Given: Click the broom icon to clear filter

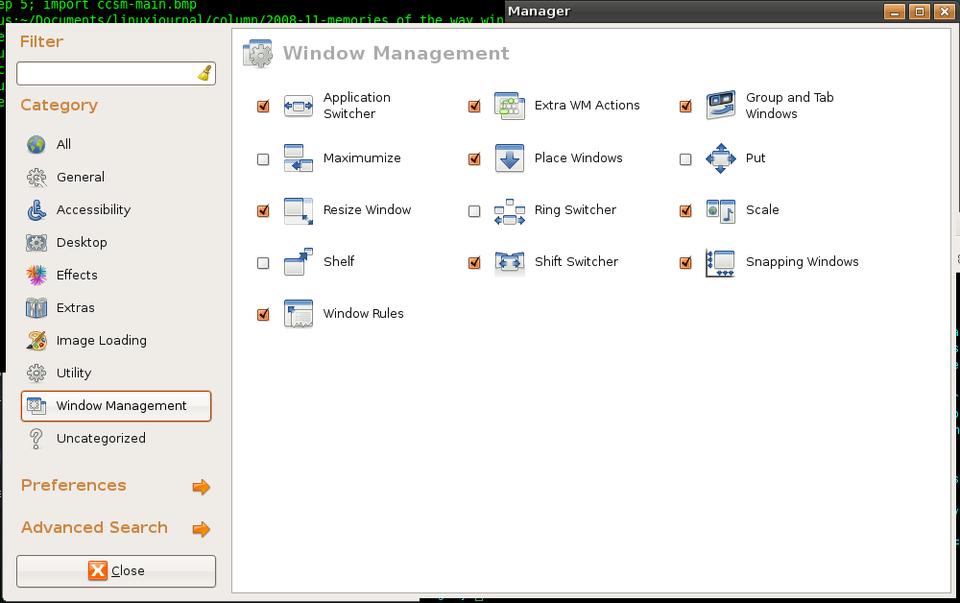Looking at the screenshot, I should [204, 74].
